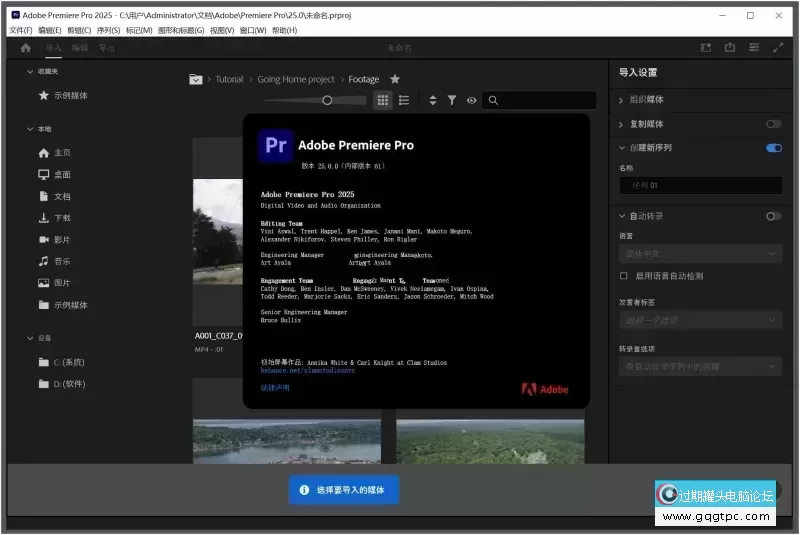Click the 法律声明 link in the About dialog
This screenshot has width=800, height=535.
[275, 387]
